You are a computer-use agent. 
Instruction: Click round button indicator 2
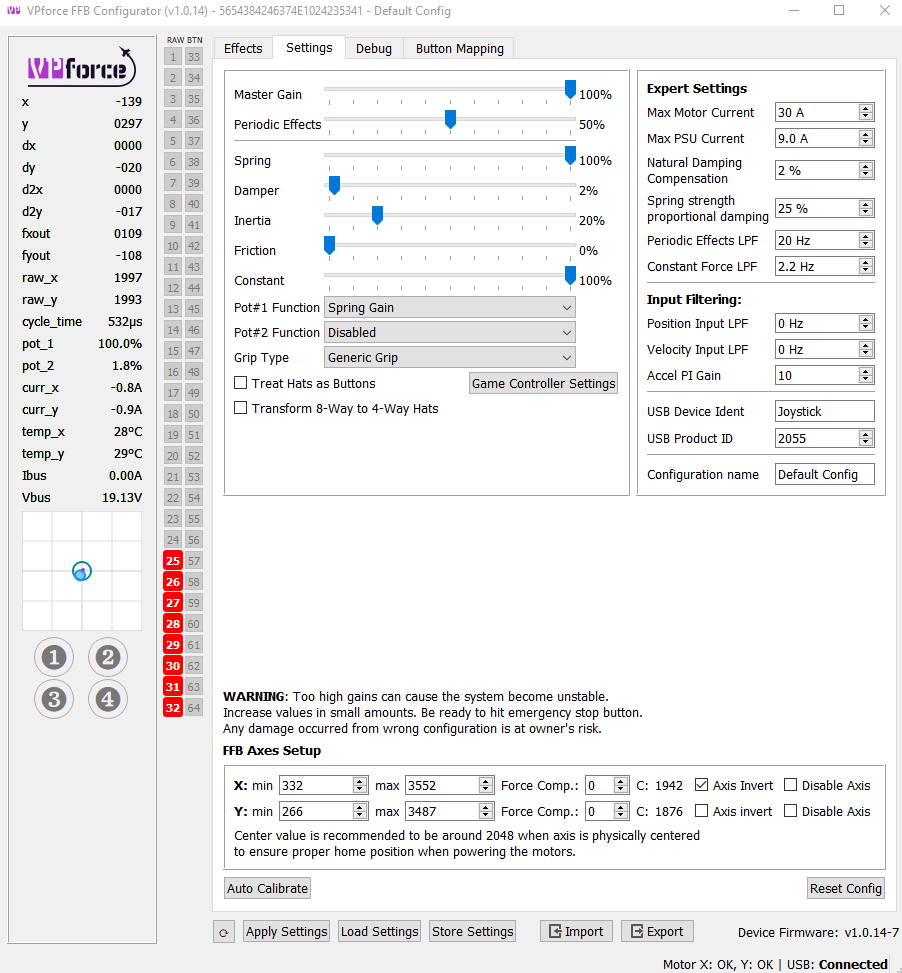pyautogui.click(x=108, y=657)
